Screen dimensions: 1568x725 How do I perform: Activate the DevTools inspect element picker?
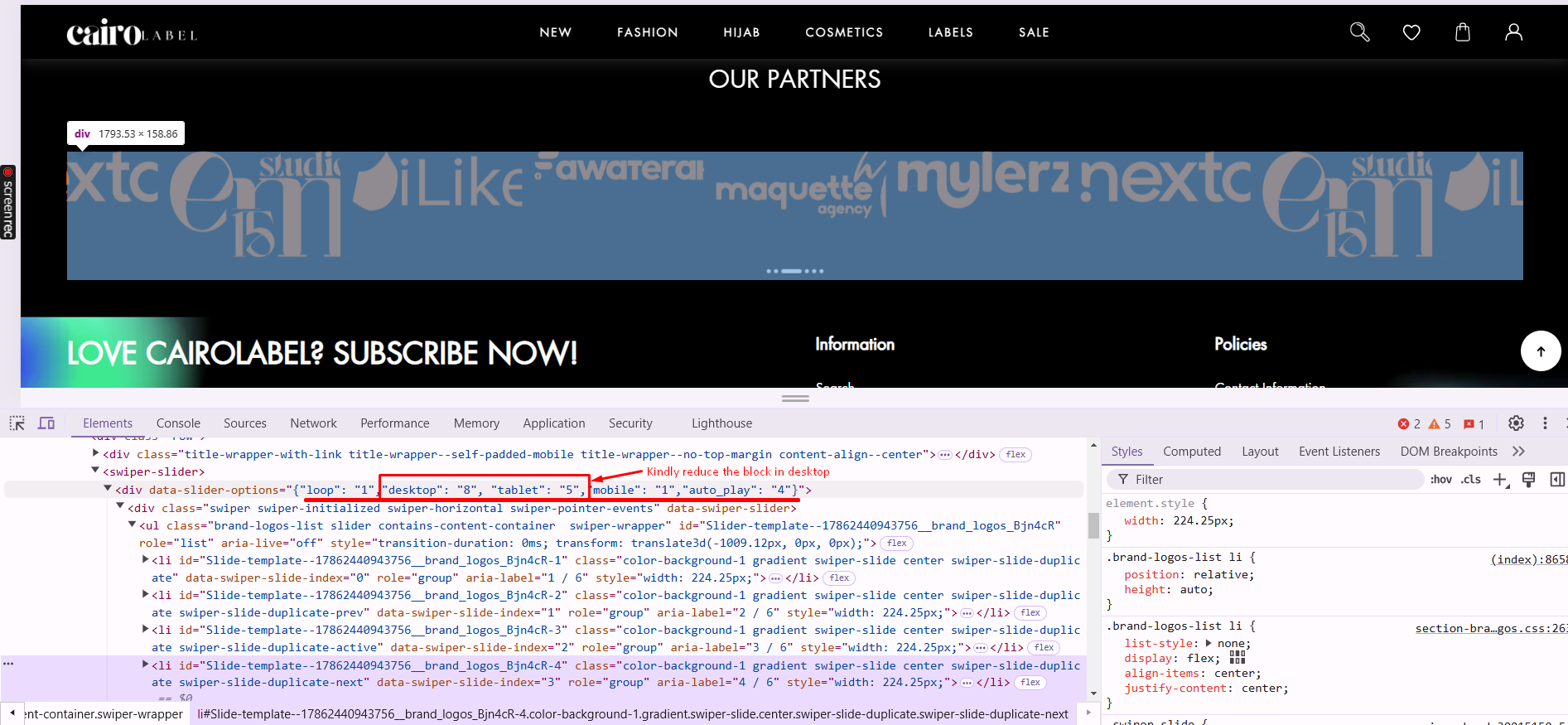(x=17, y=423)
